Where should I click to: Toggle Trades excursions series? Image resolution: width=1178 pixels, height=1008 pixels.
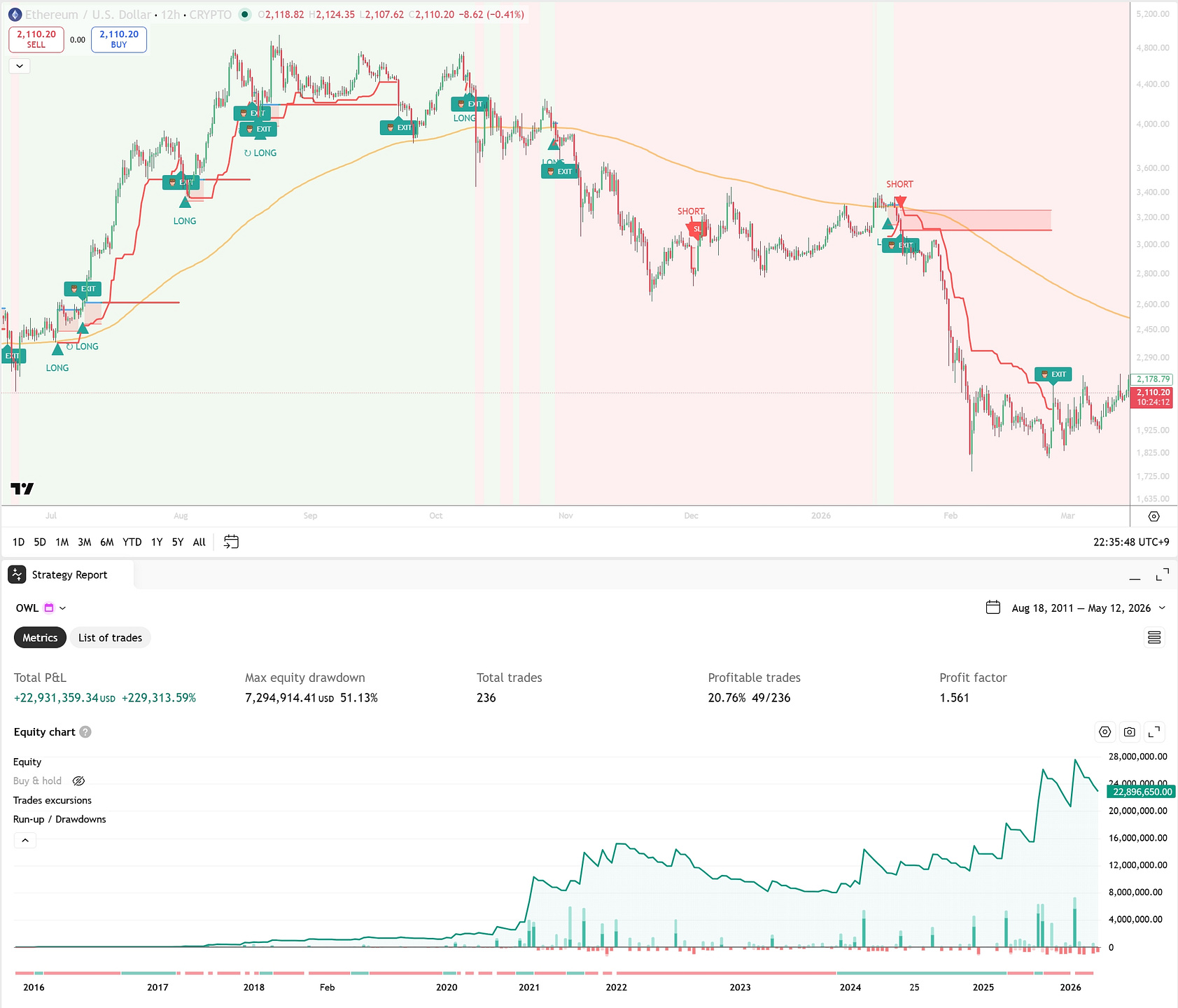pos(52,801)
